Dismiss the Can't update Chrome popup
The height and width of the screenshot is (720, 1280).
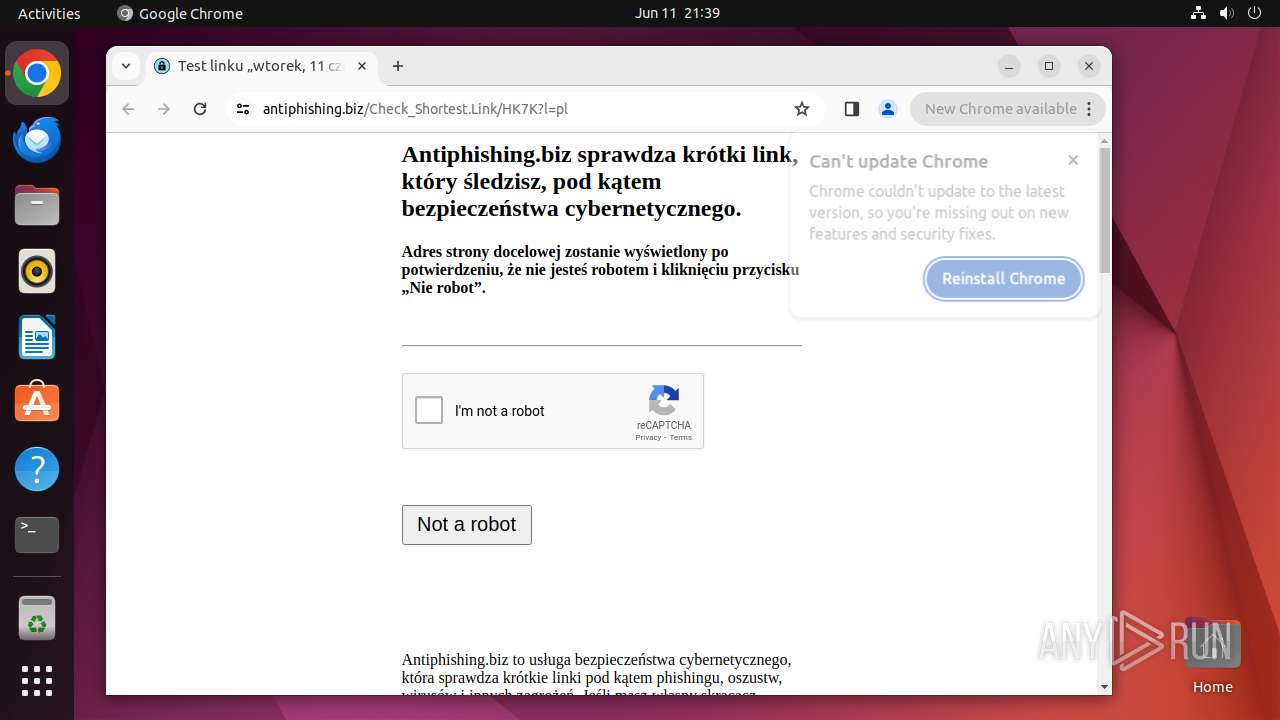[x=1073, y=160]
